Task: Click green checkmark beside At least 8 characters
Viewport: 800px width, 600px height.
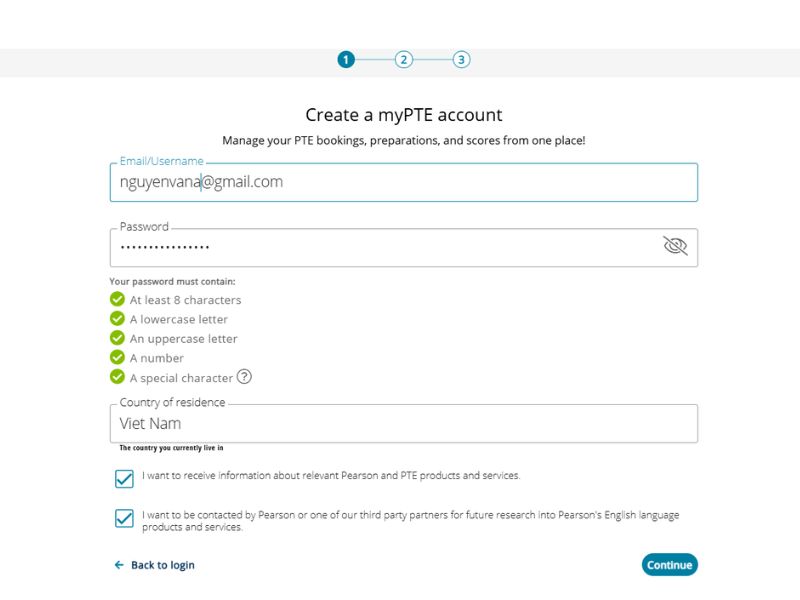Action: 117,299
